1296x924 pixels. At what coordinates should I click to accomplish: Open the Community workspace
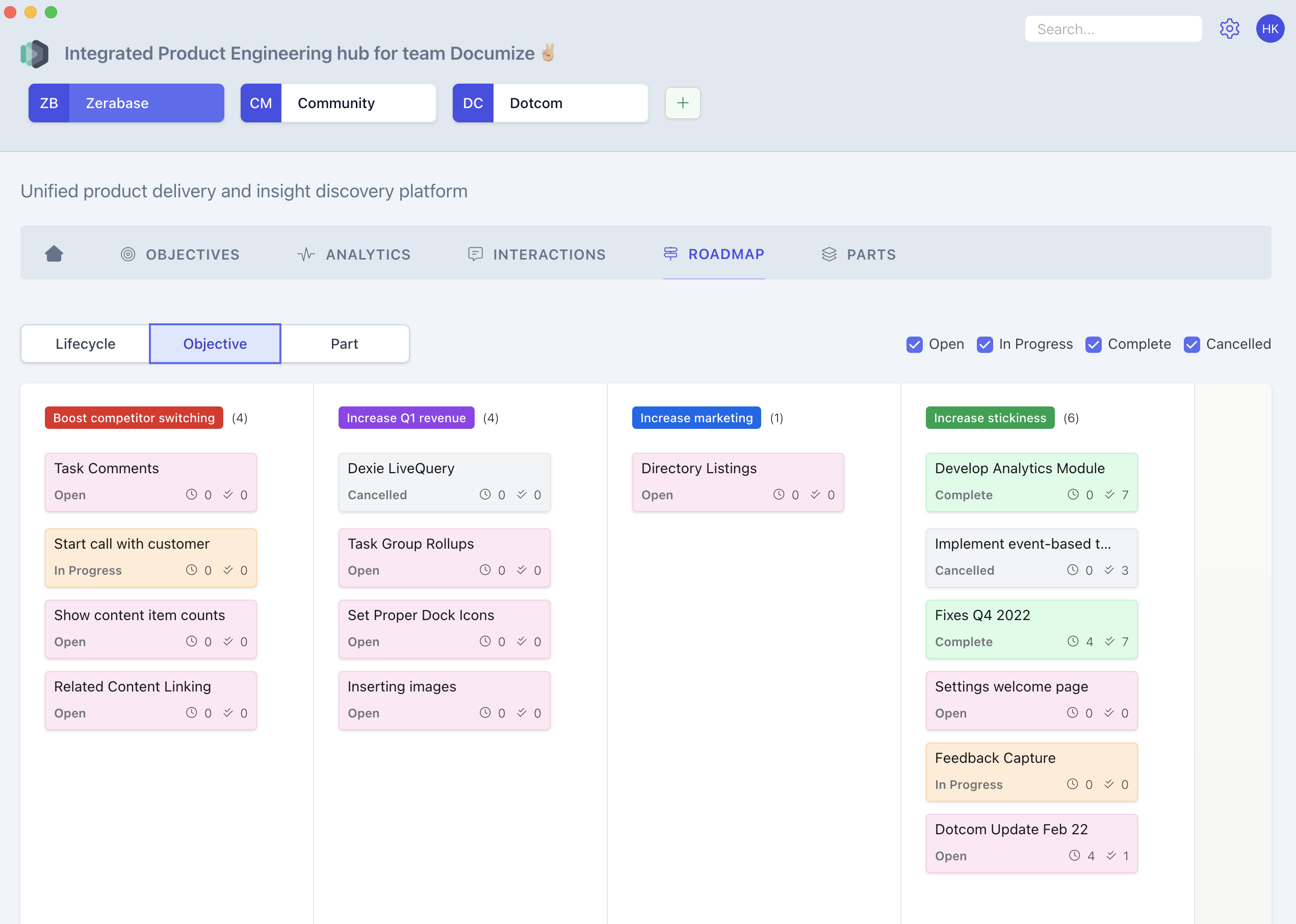pyautogui.click(x=336, y=102)
